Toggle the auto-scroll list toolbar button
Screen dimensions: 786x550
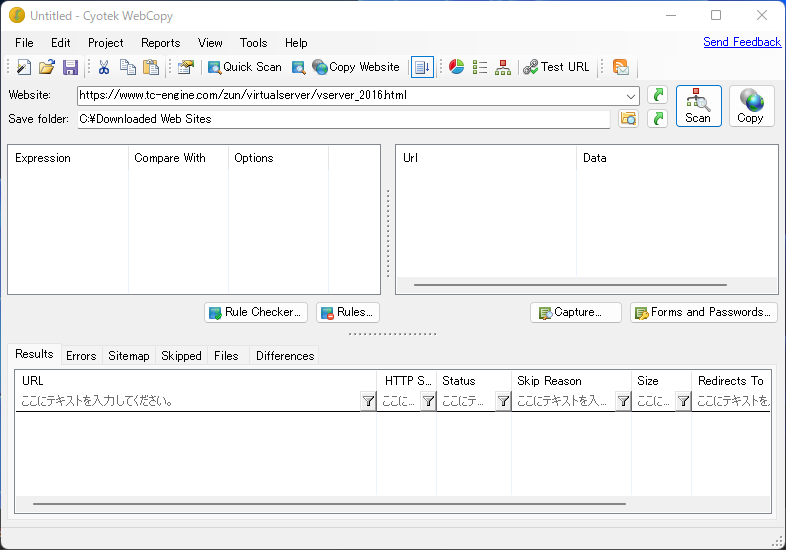tap(422, 67)
